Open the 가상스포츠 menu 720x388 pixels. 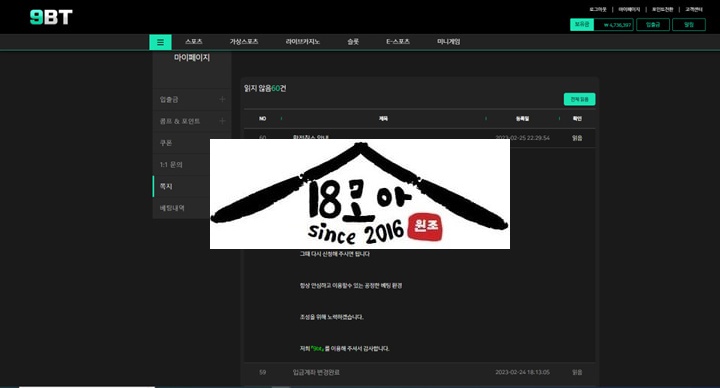(244, 42)
